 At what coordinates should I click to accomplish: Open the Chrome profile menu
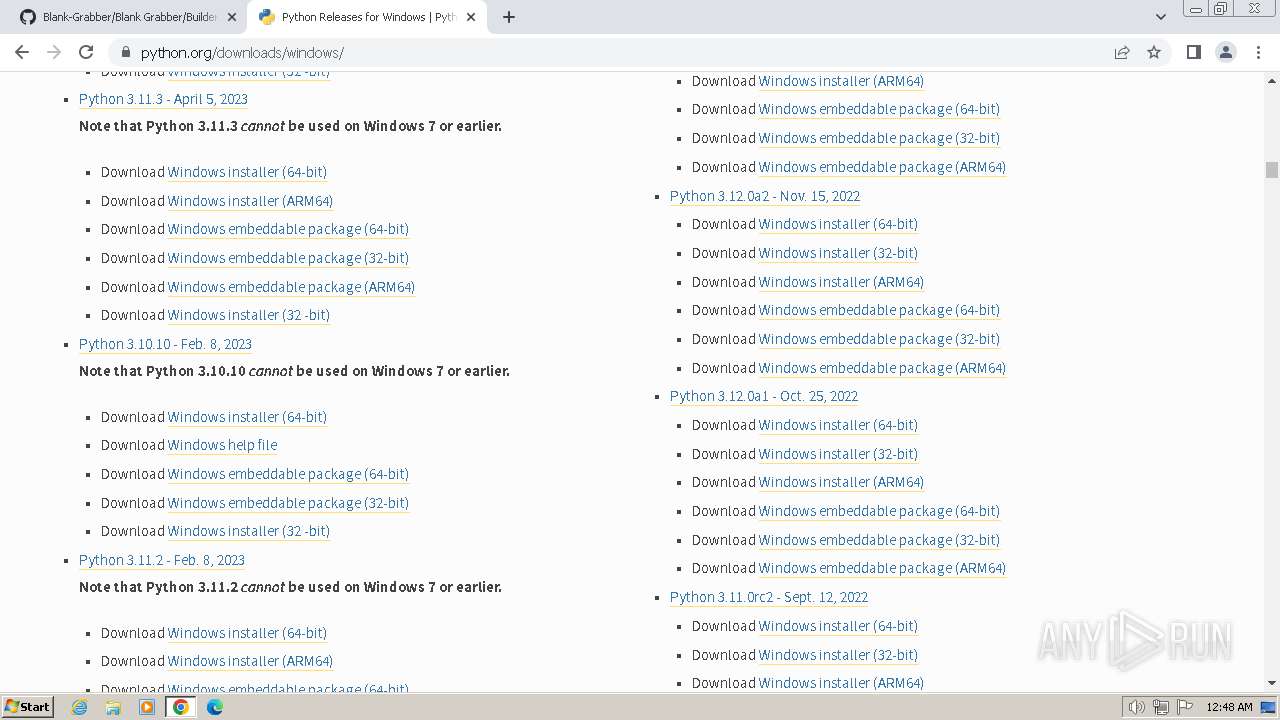[x=1225, y=52]
